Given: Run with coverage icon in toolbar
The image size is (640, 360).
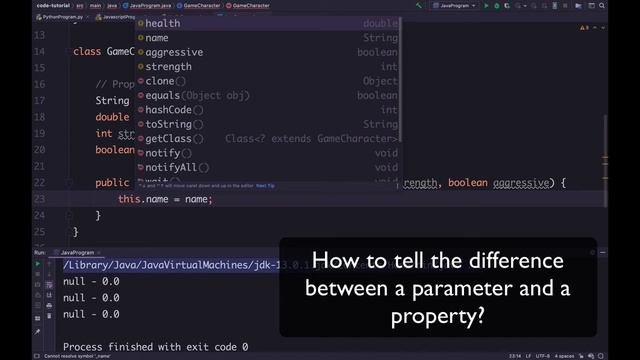Looking at the screenshot, I should 507,6.
